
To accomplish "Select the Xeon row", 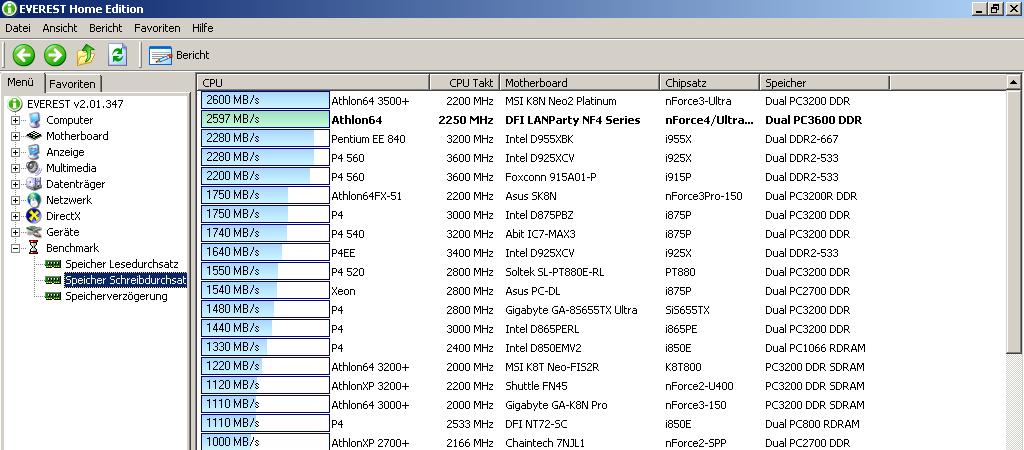I will click(x=601, y=291).
